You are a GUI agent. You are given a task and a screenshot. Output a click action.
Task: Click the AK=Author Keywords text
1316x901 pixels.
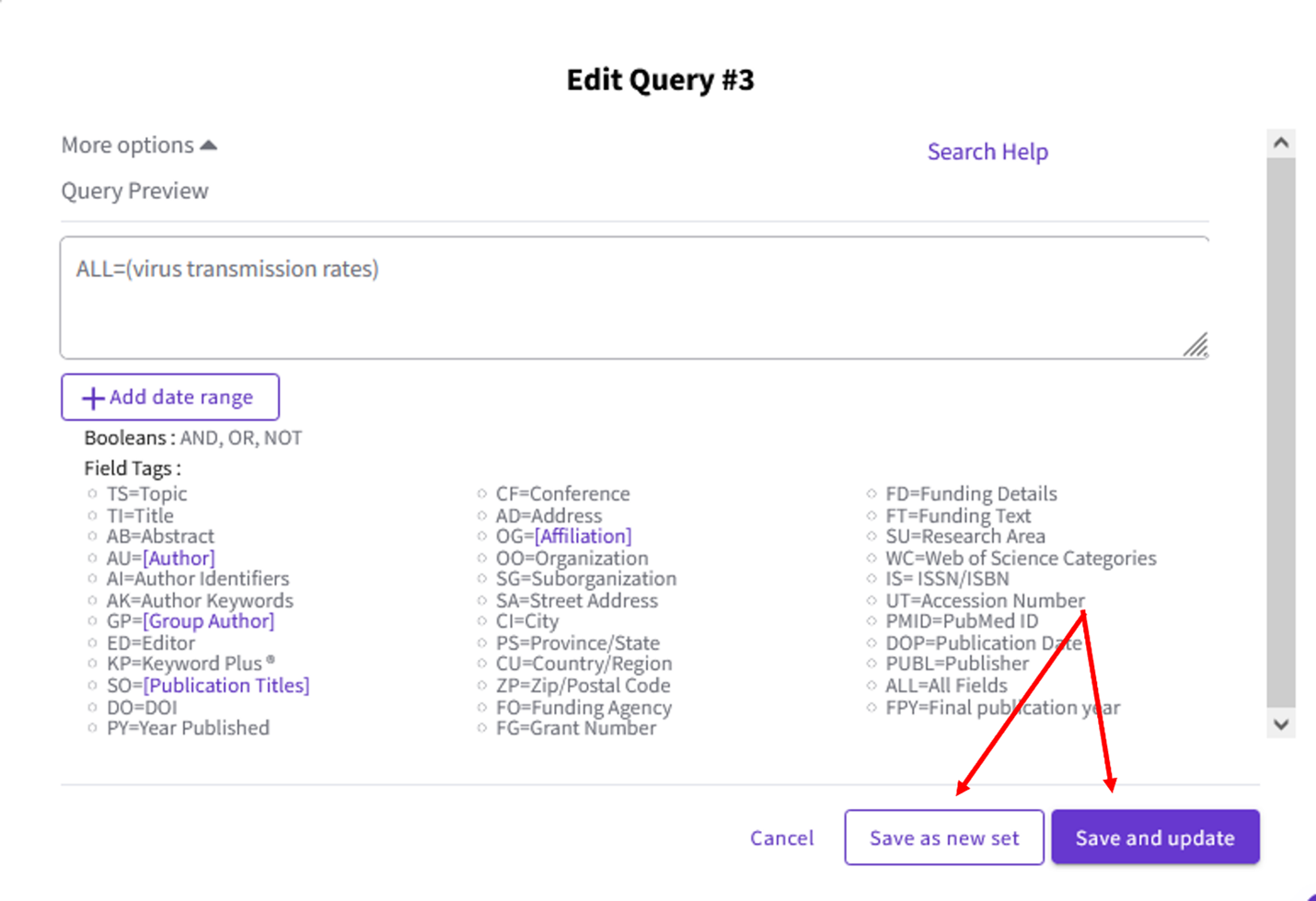(200, 600)
